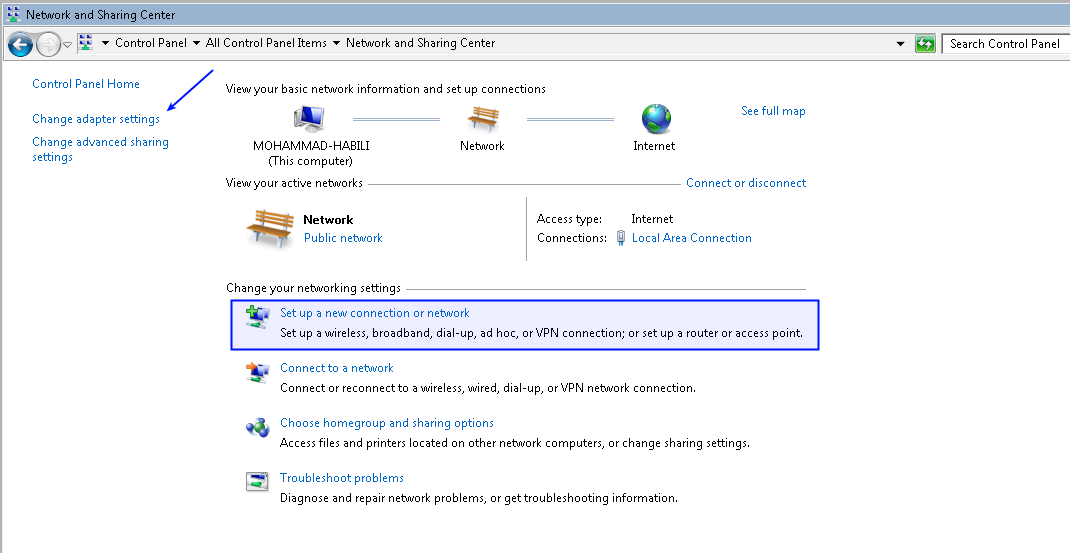Image resolution: width=1070 pixels, height=553 pixels.
Task: Select All Control Panel Items breadcrumb
Action: pyautogui.click(x=266, y=43)
